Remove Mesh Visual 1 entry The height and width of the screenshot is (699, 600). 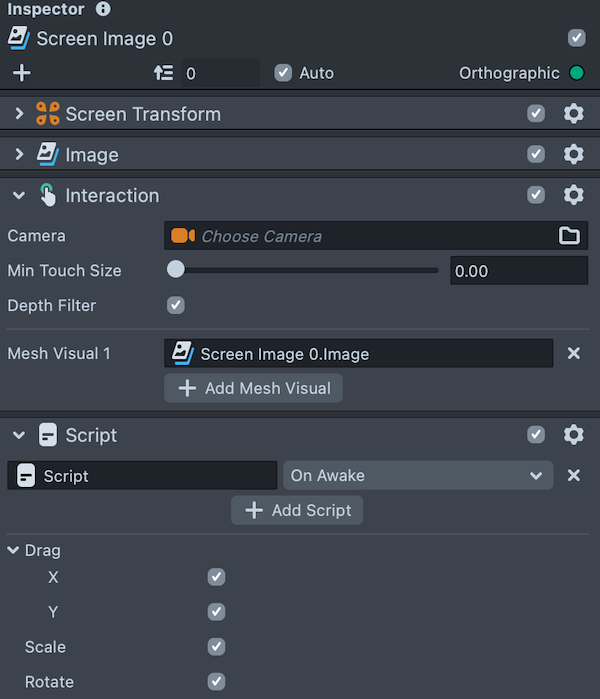[574, 353]
